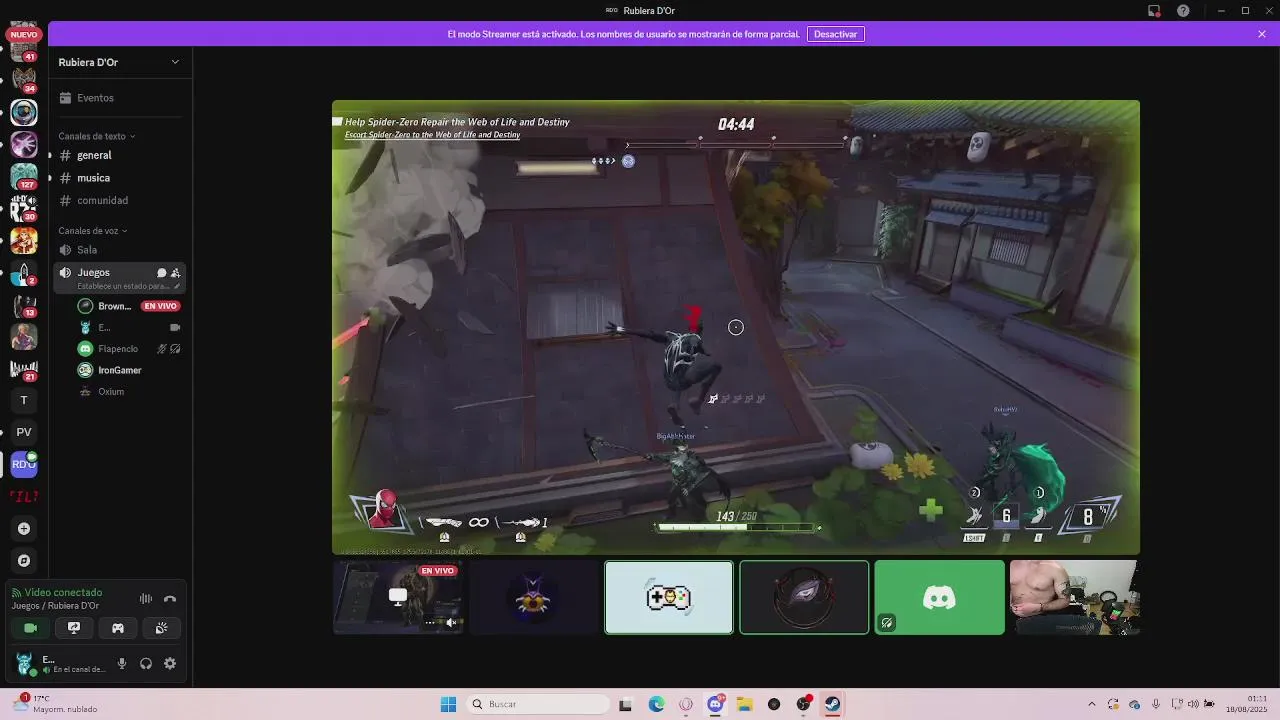Deafen audio with the headphones icon
1280x720 pixels.
(x=146, y=663)
